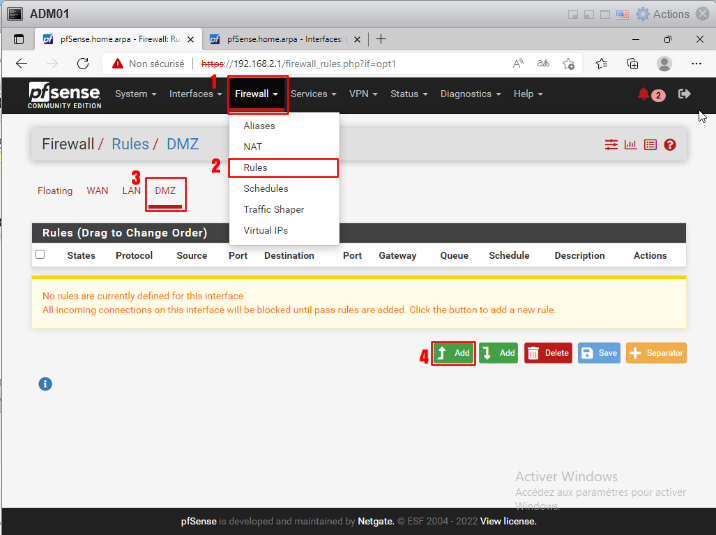Image resolution: width=716 pixels, height=535 pixels.
Task: Open the View license link
Action: pos(508,521)
